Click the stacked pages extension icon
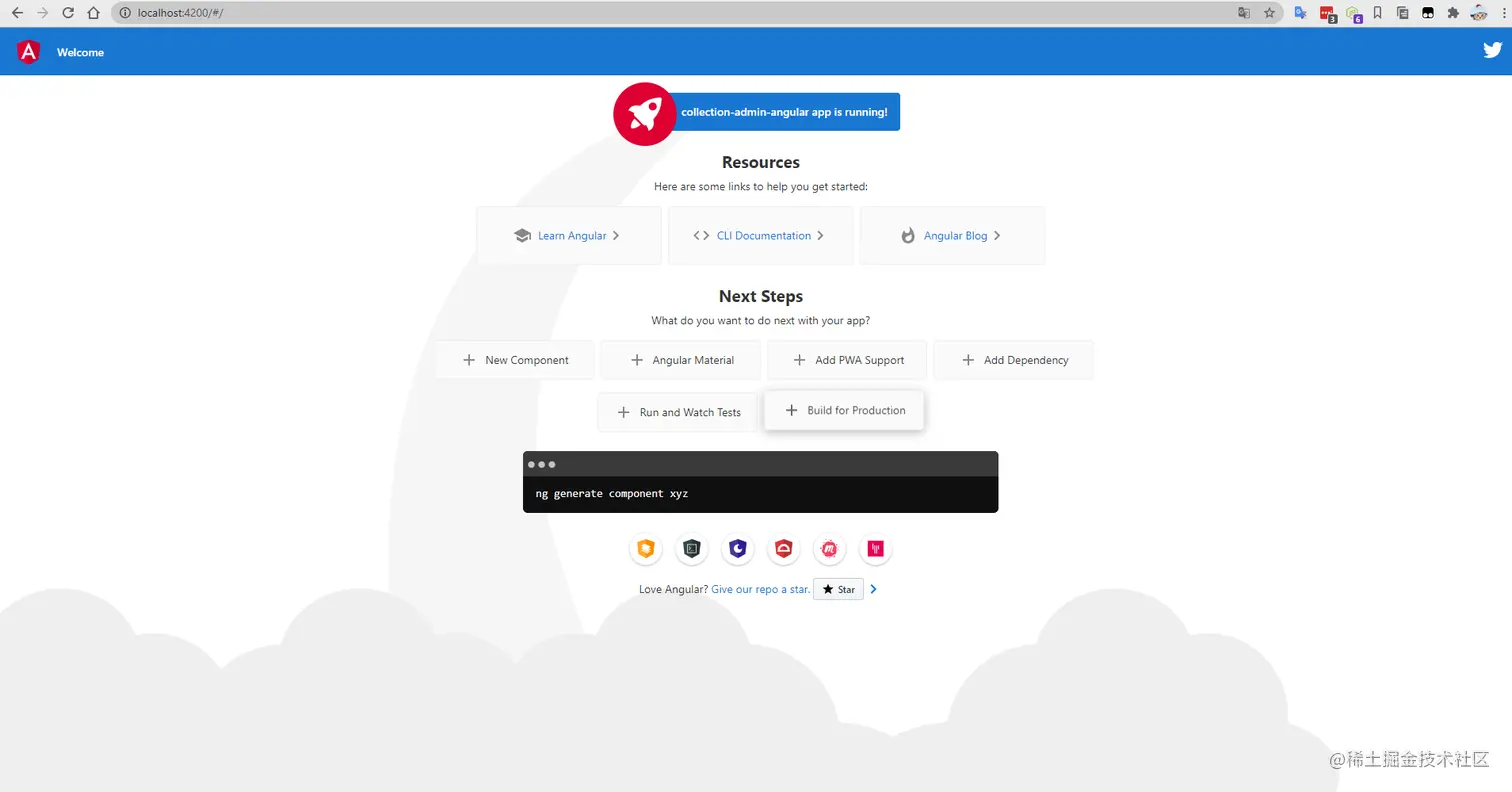The width and height of the screenshot is (1512, 792). pyautogui.click(x=1403, y=13)
